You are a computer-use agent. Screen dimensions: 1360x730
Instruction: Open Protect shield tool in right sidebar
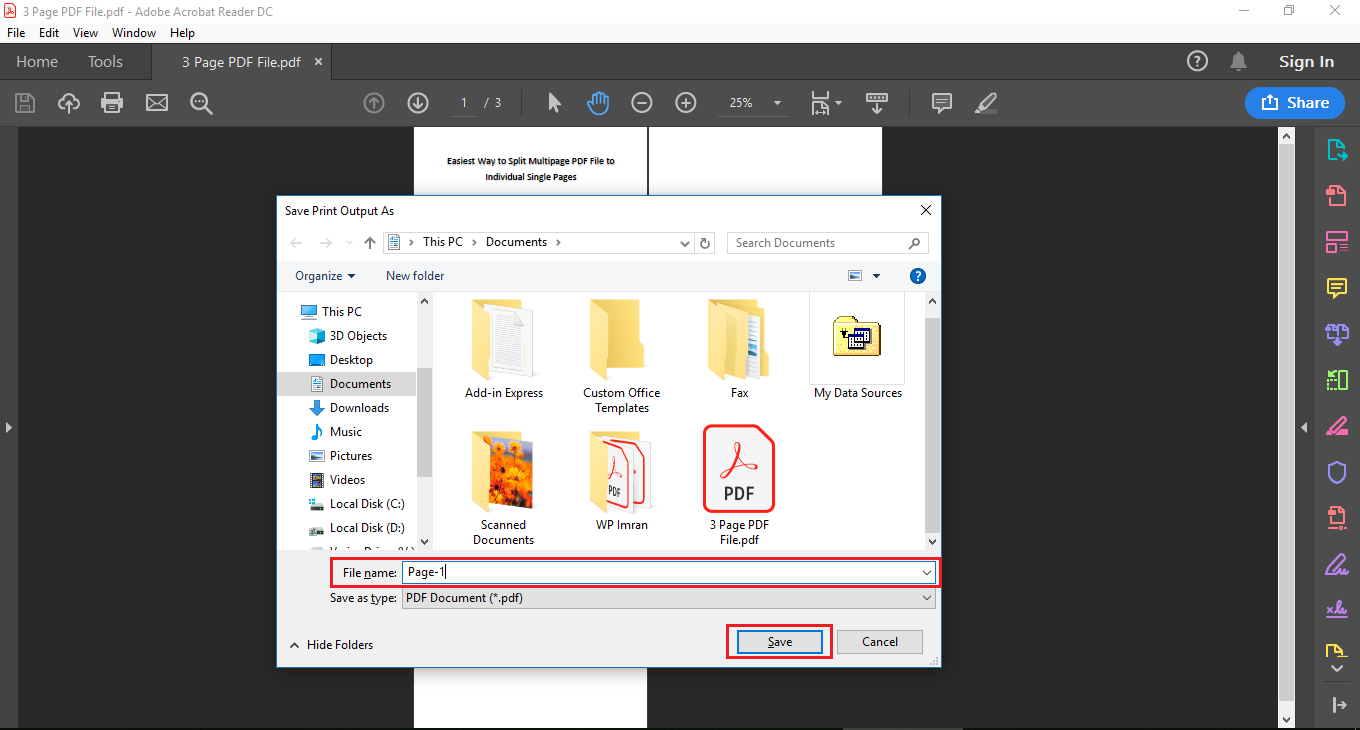pyautogui.click(x=1337, y=472)
